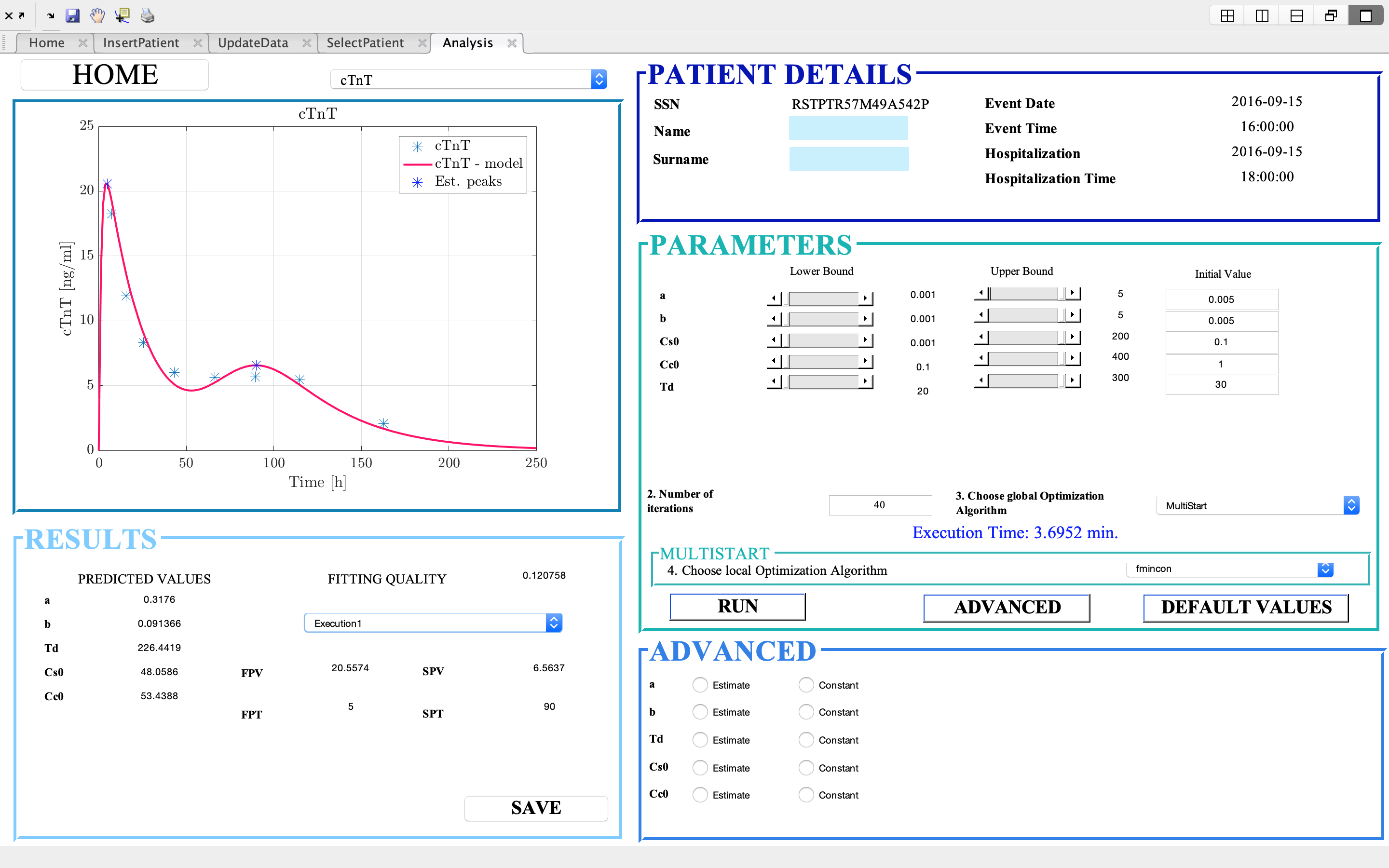Click the patient Name field
The image size is (1389, 868).
pyautogui.click(x=848, y=129)
